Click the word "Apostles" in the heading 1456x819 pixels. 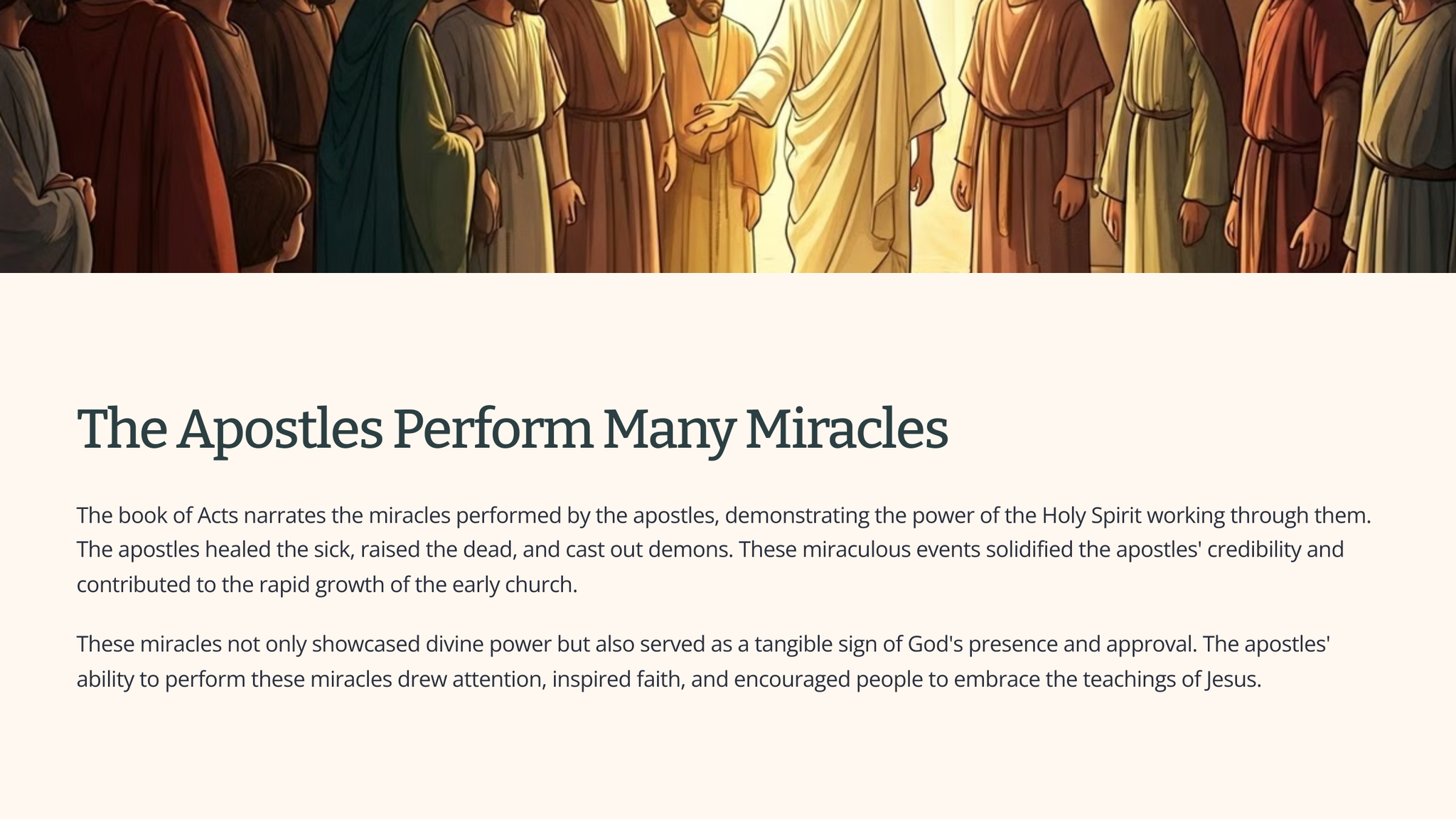click(280, 429)
